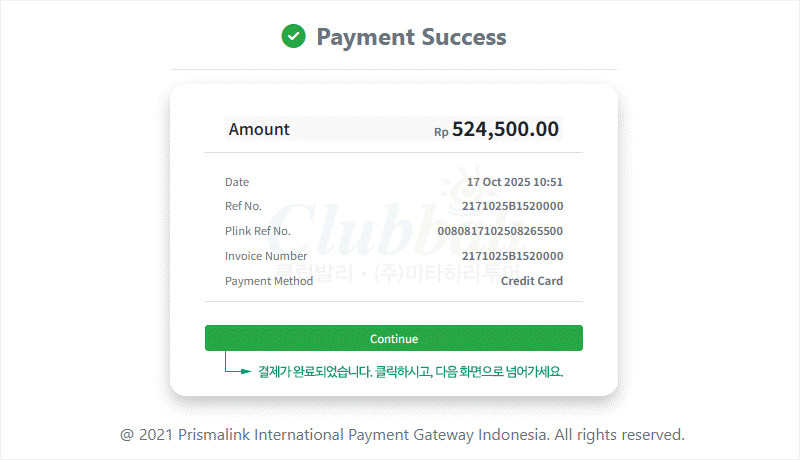800x460 pixels.
Task: Click the Plink reference 0080817102508265500
Action: coord(500,231)
